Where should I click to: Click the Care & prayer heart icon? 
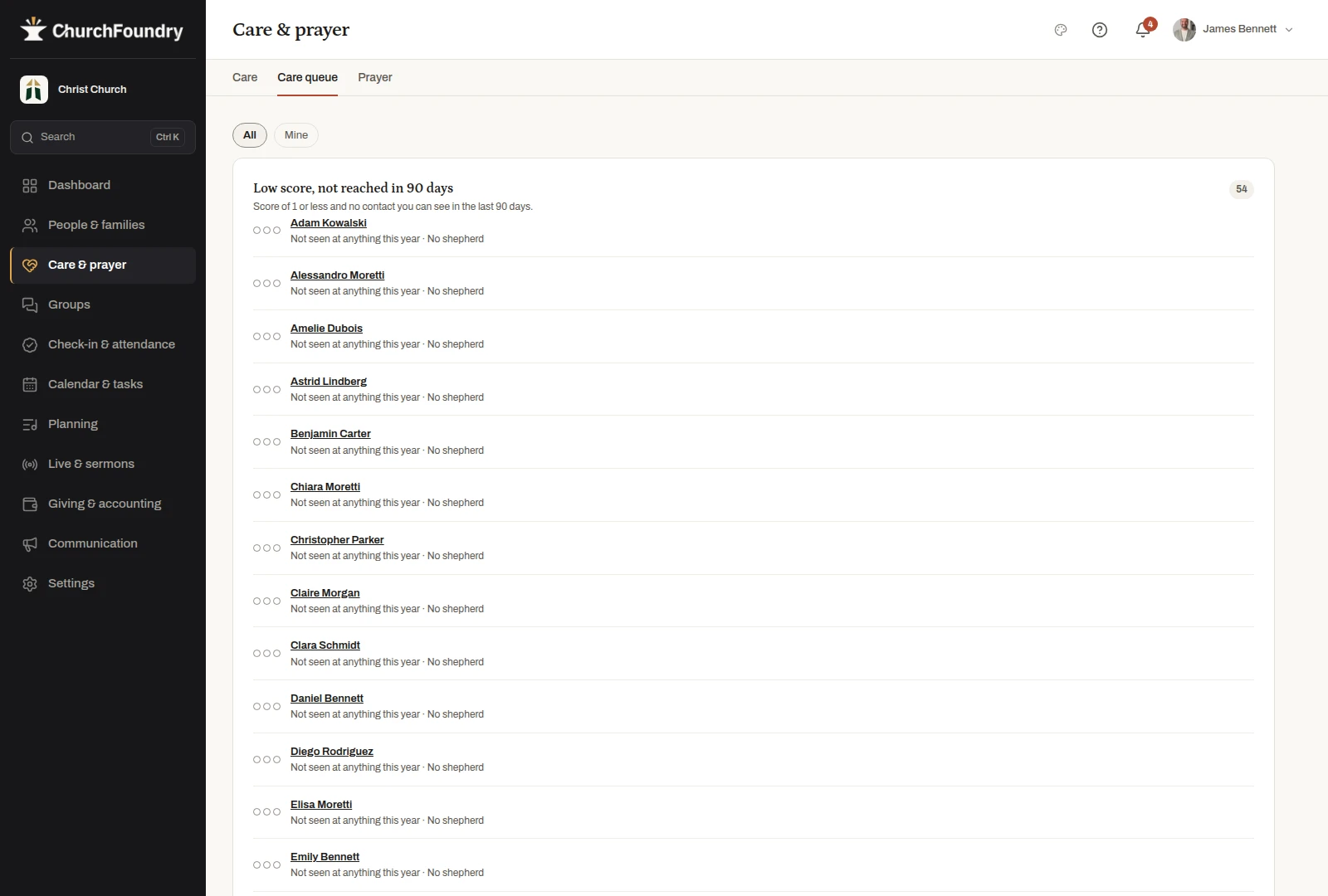click(x=30, y=265)
